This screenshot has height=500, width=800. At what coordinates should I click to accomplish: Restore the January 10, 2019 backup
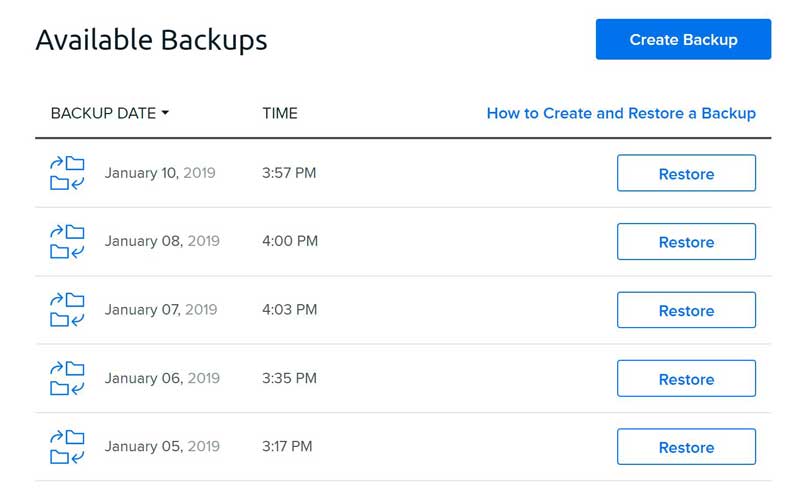686,173
